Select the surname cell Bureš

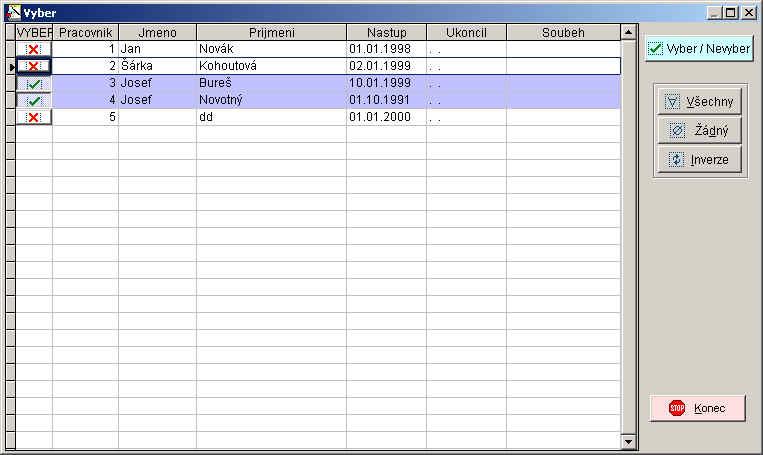(x=272, y=83)
